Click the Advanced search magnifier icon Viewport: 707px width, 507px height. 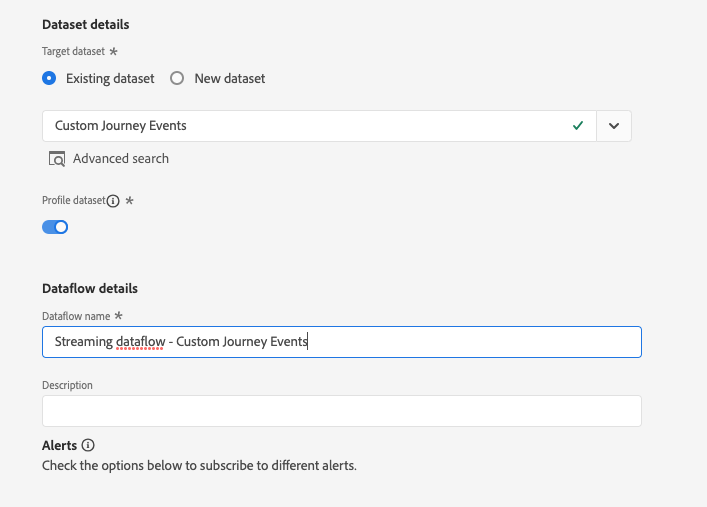pyautogui.click(x=57, y=159)
